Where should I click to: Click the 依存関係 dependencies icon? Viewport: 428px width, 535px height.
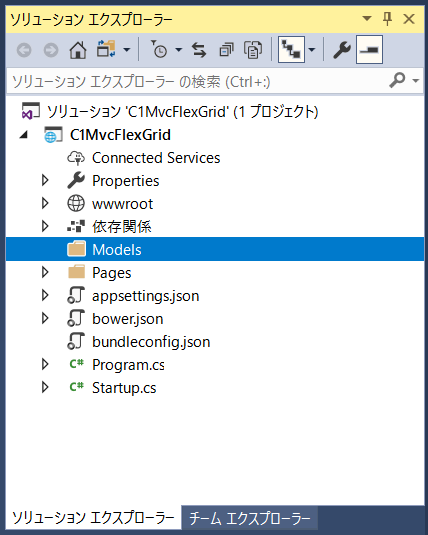pyautogui.click(x=76, y=226)
